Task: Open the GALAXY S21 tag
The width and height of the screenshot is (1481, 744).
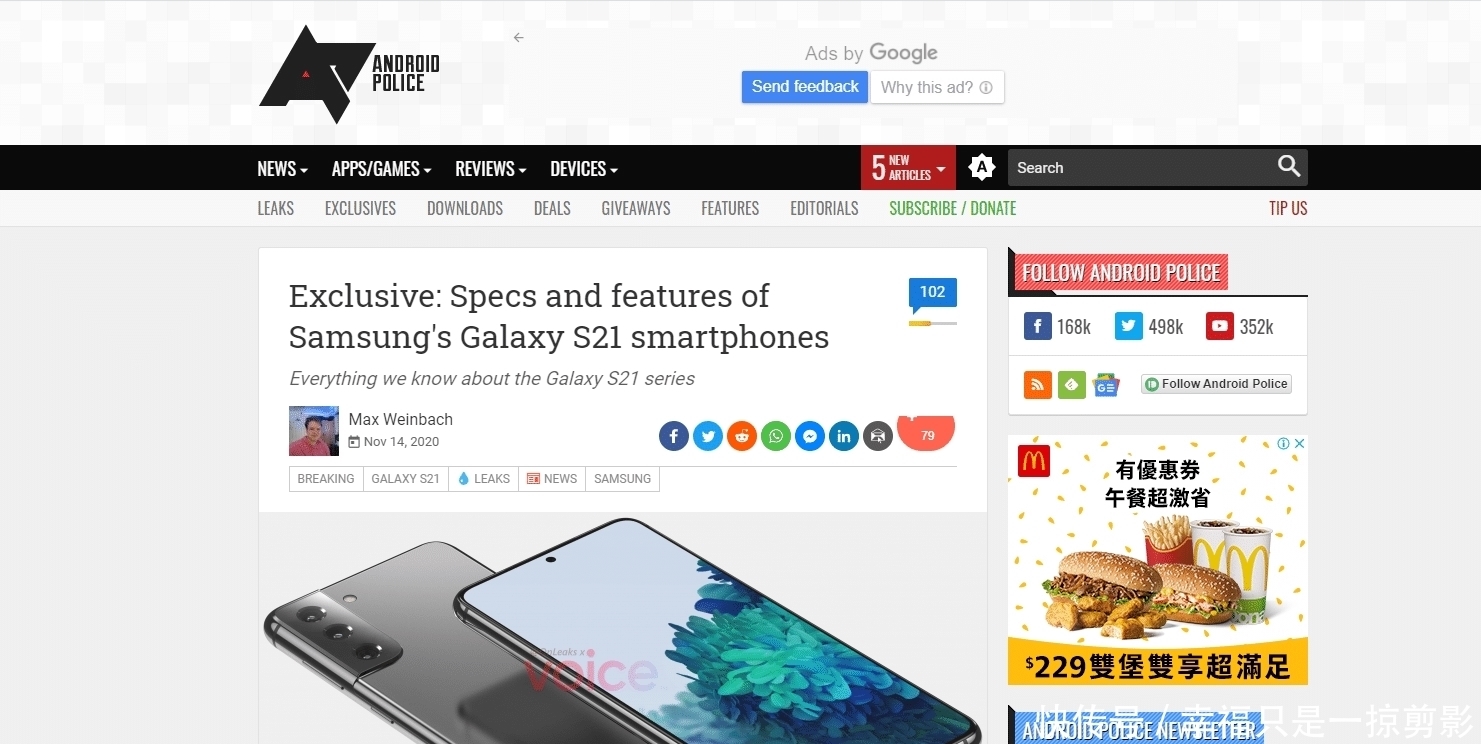Action: 405,479
